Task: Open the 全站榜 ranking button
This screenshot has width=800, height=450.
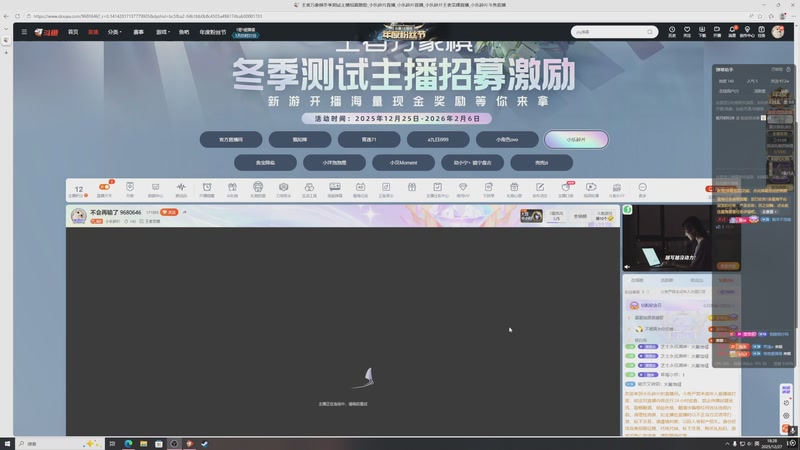Action: click(580, 216)
